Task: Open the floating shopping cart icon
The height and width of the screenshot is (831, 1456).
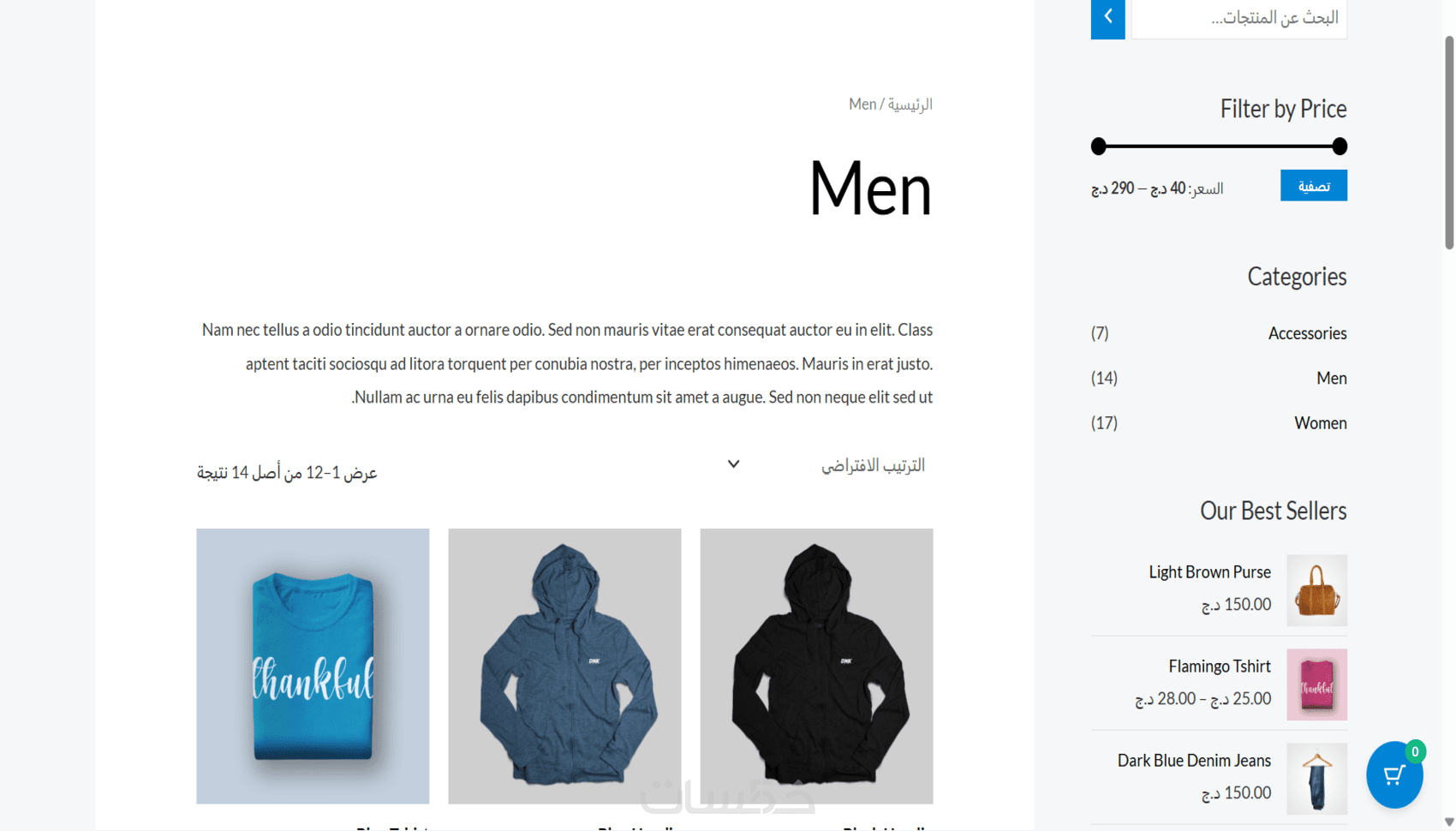Action: 1394,775
